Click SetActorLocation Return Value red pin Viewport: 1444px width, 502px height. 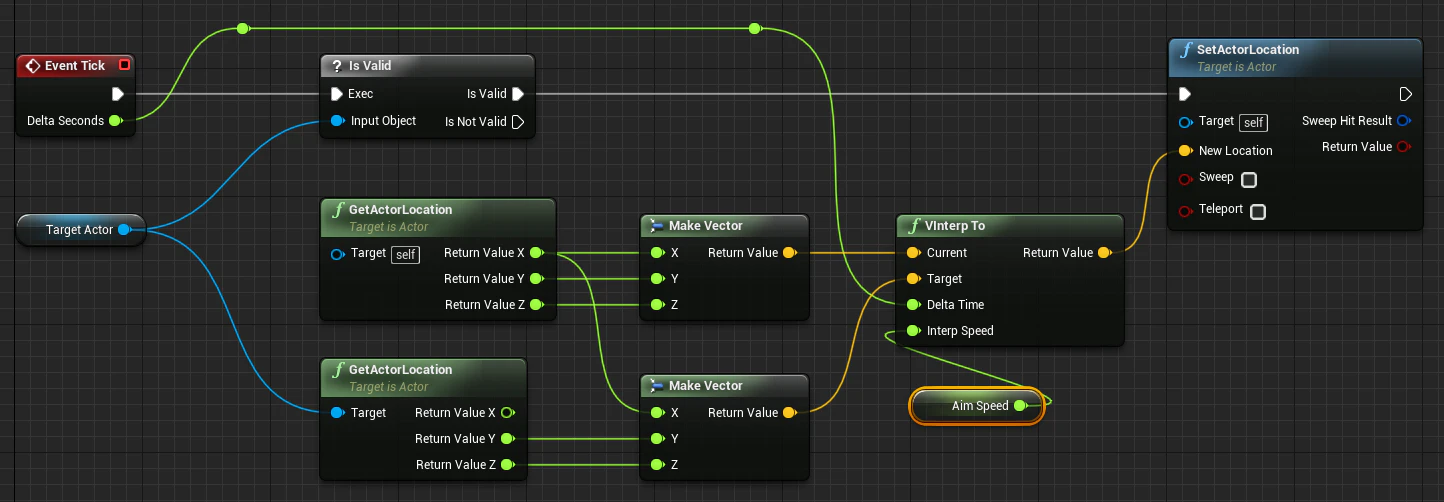[x=1404, y=147]
